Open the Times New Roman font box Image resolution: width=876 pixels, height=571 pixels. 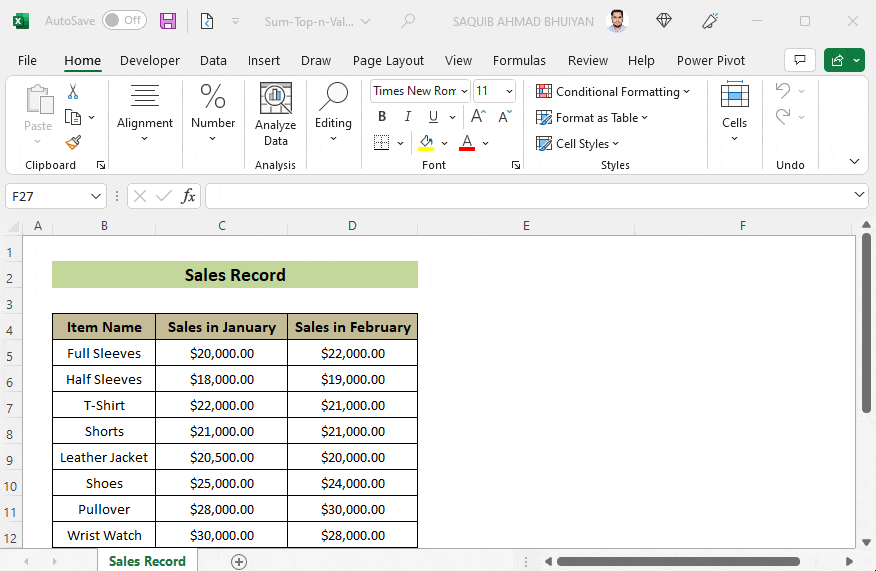420,91
